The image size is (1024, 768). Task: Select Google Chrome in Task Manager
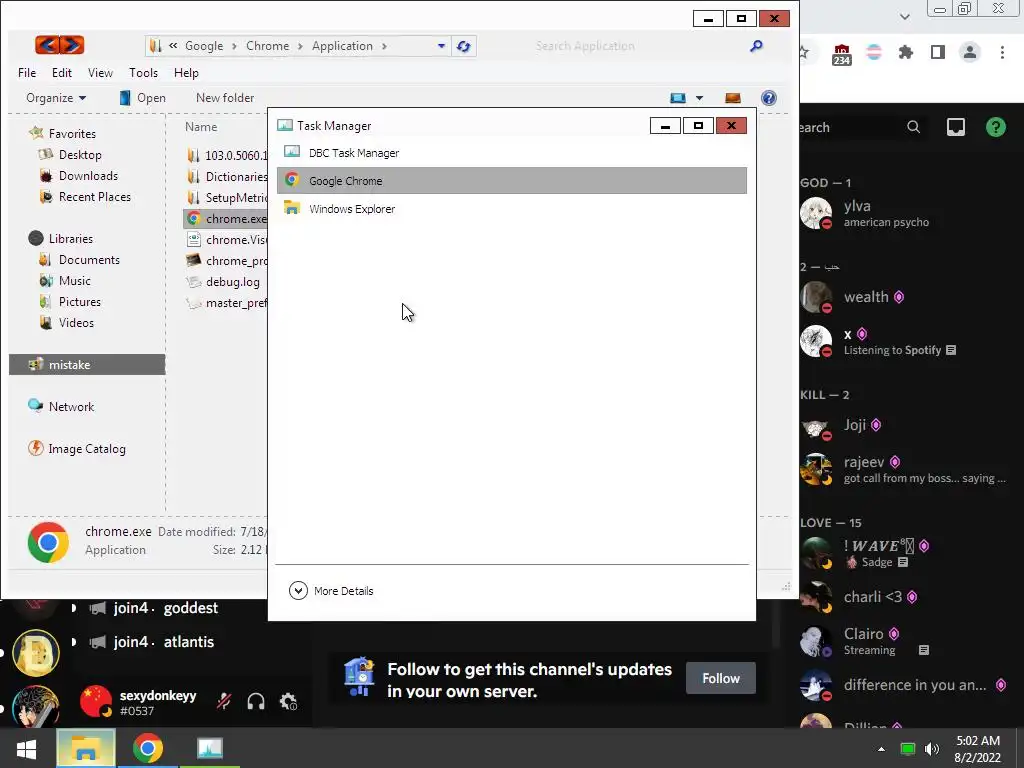511,180
